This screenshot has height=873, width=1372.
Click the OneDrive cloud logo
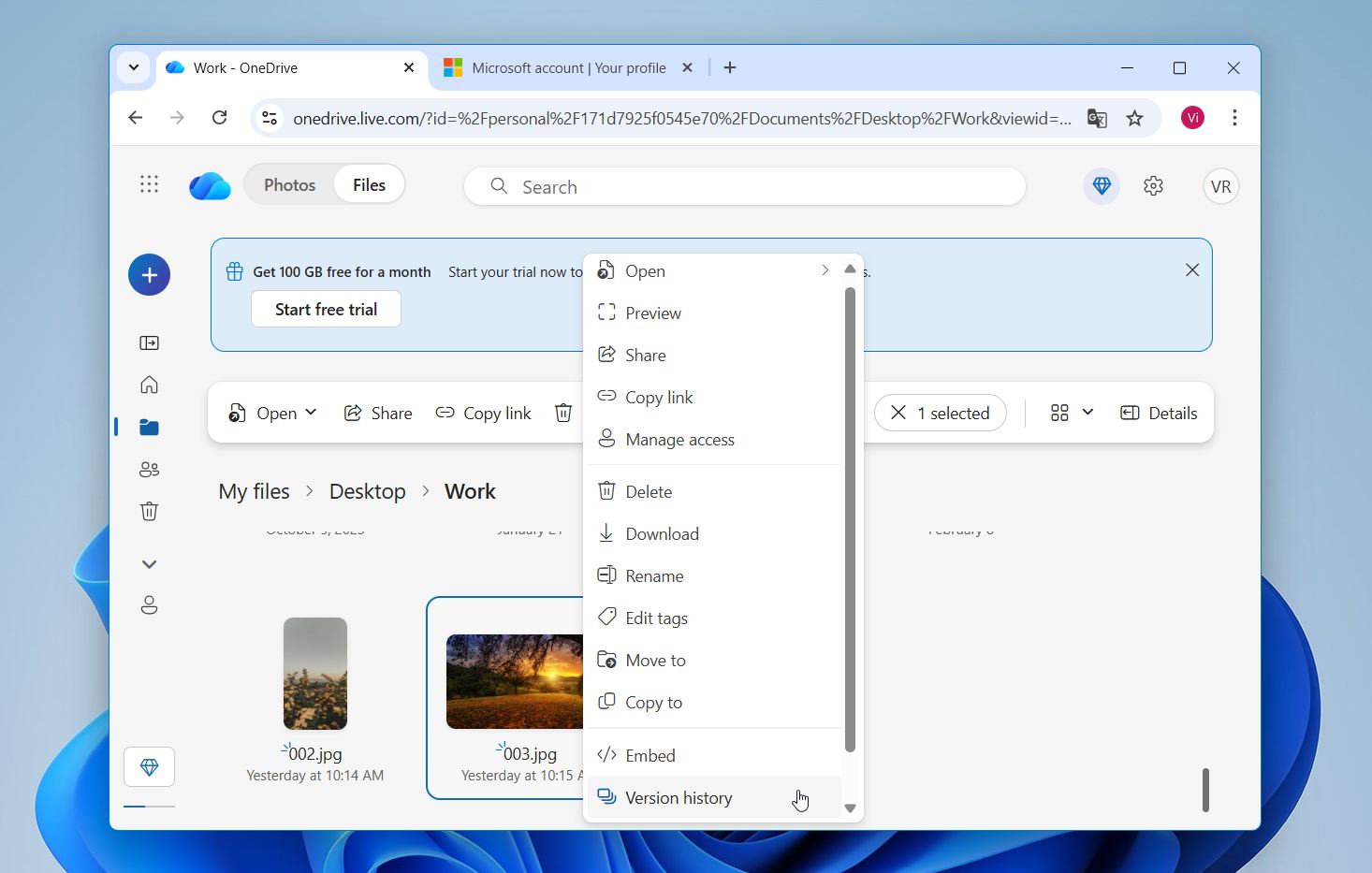click(209, 185)
